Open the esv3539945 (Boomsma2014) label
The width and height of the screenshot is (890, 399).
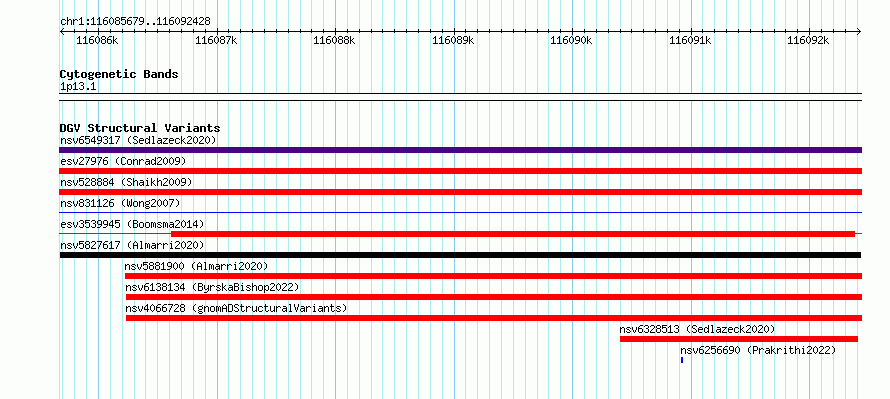pyautogui.click(x=132, y=224)
